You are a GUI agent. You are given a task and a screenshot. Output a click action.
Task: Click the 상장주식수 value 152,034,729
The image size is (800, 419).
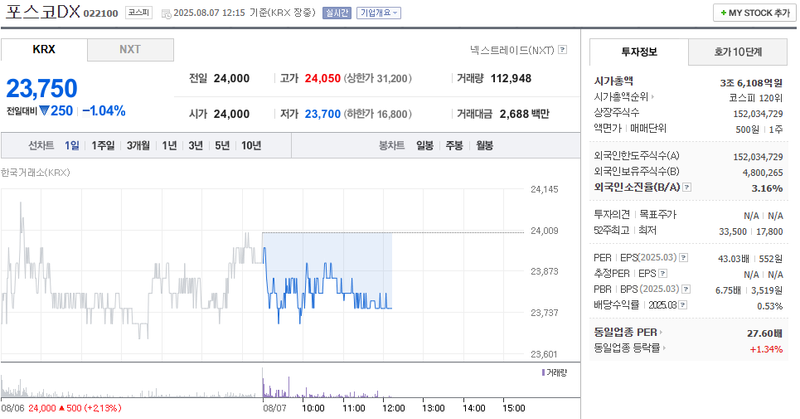point(758,114)
